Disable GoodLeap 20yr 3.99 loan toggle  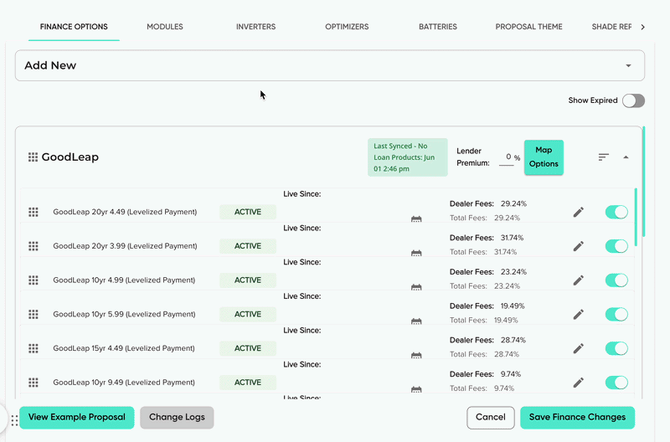point(617,246)
